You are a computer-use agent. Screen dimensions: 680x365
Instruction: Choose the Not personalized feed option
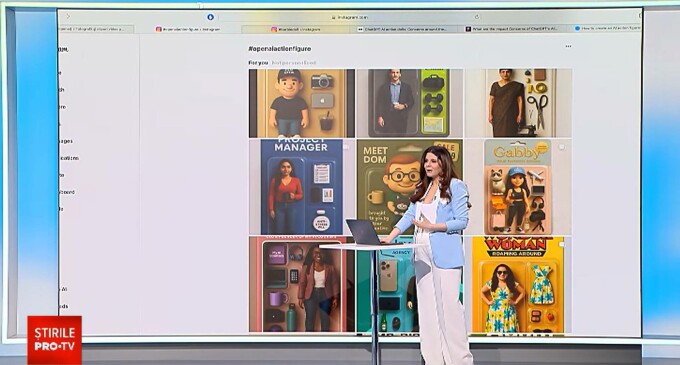tap(294, 63)
